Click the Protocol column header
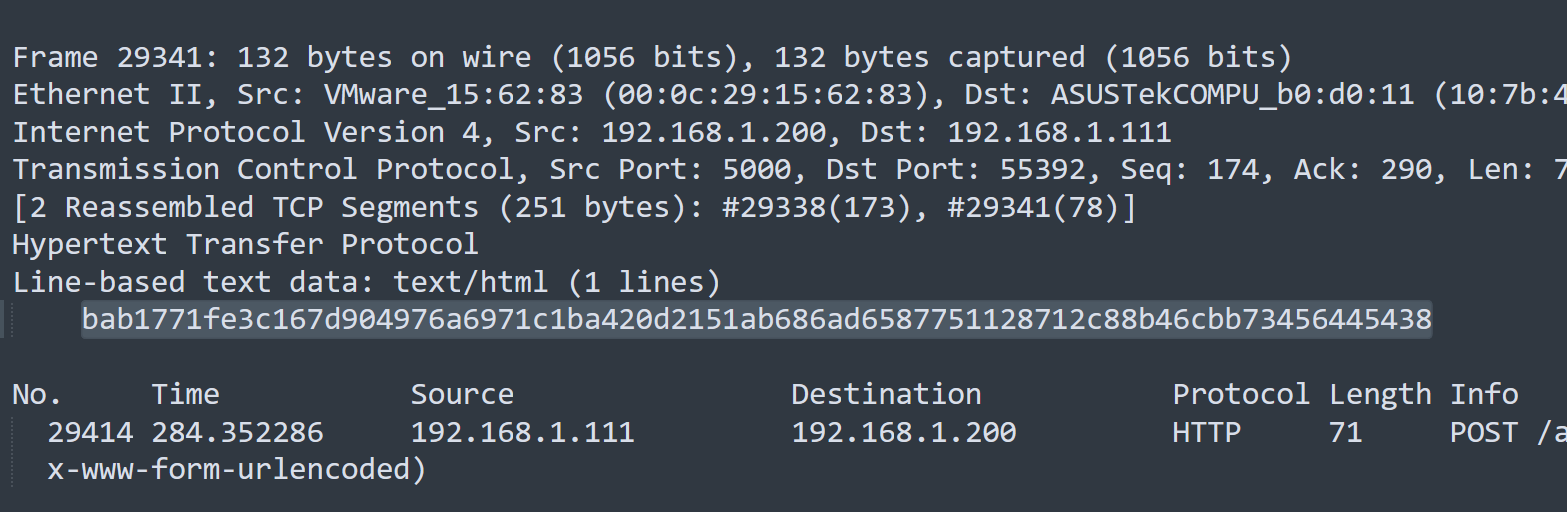Screen dimensions: 1567x512 (1240, 394)
